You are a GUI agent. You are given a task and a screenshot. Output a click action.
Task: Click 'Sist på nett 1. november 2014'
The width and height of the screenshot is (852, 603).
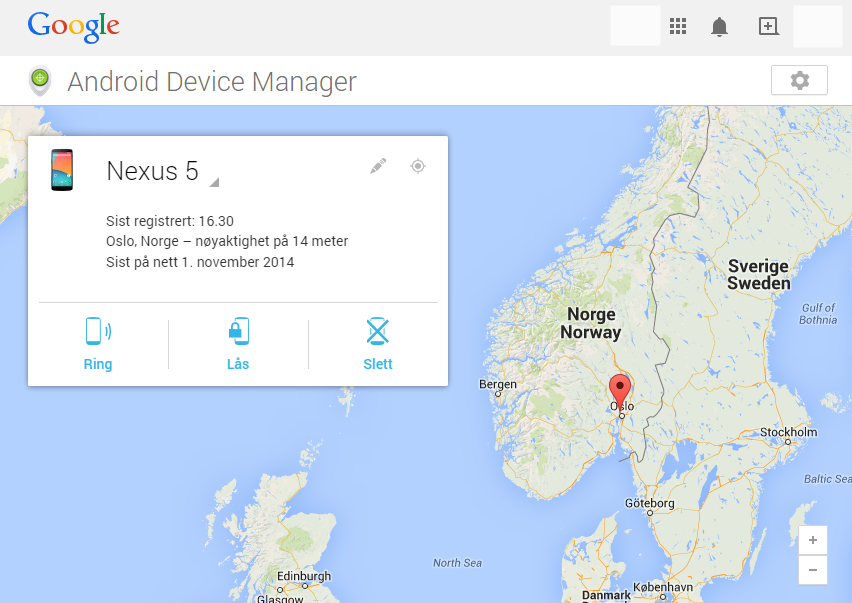click(x=200, y=262)
